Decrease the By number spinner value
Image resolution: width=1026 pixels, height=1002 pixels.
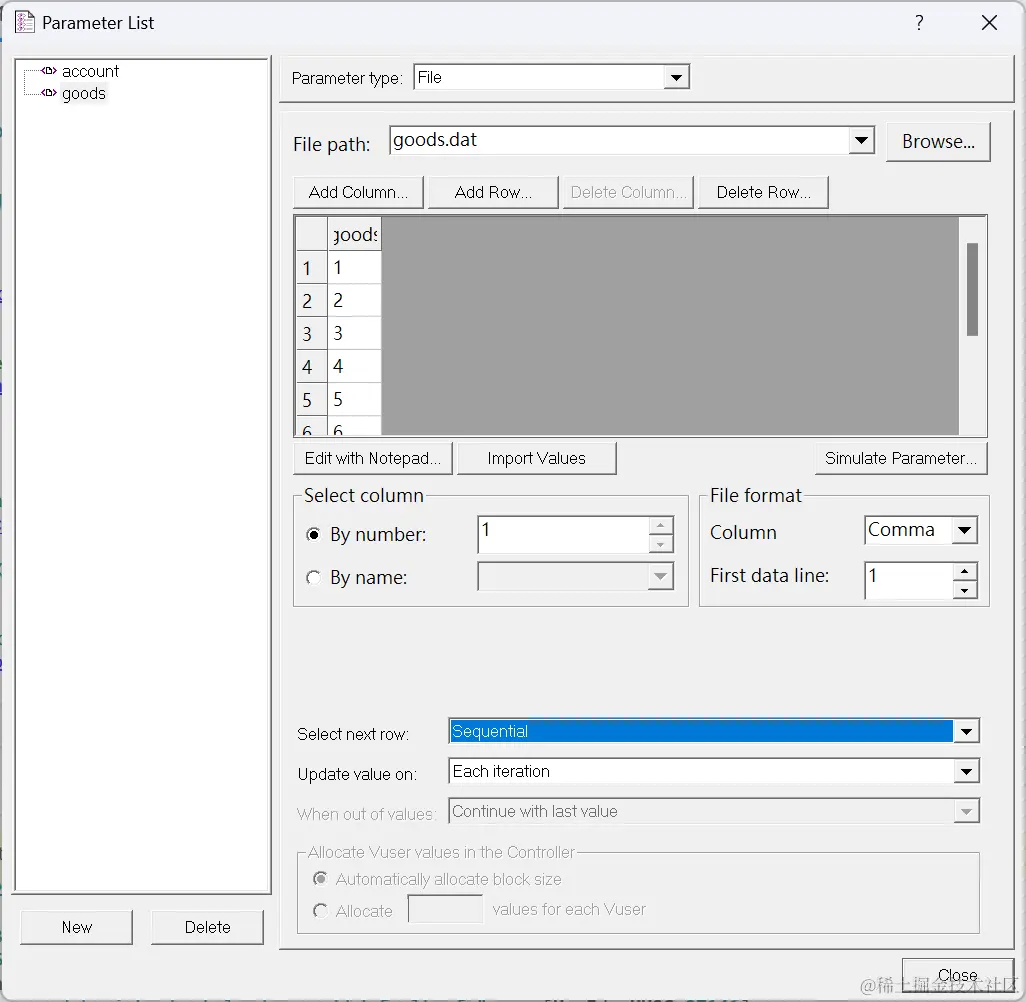click(661, 544)
